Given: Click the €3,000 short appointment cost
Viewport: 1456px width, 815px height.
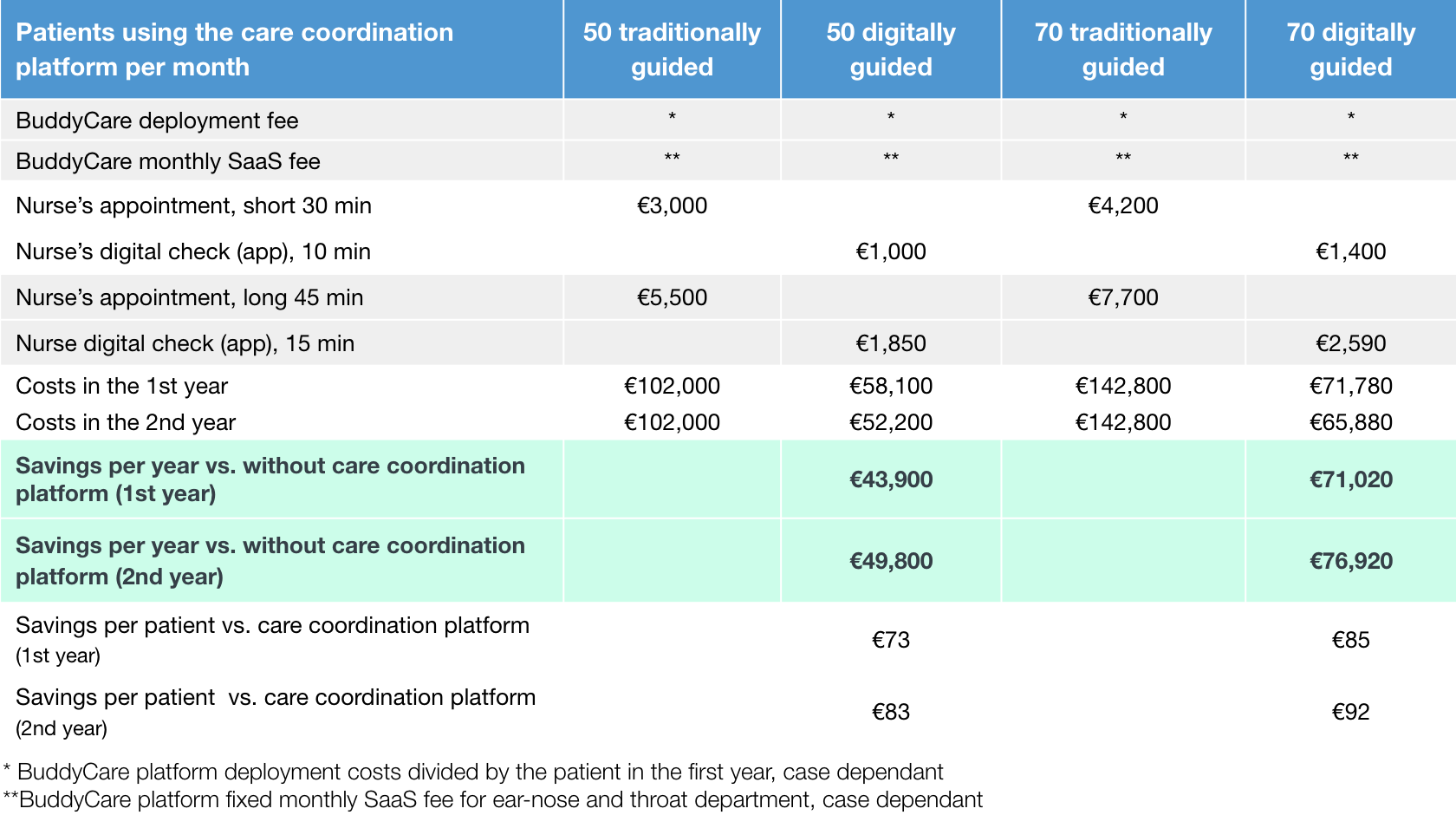Looking at the screenshot, I should [672, 205].
